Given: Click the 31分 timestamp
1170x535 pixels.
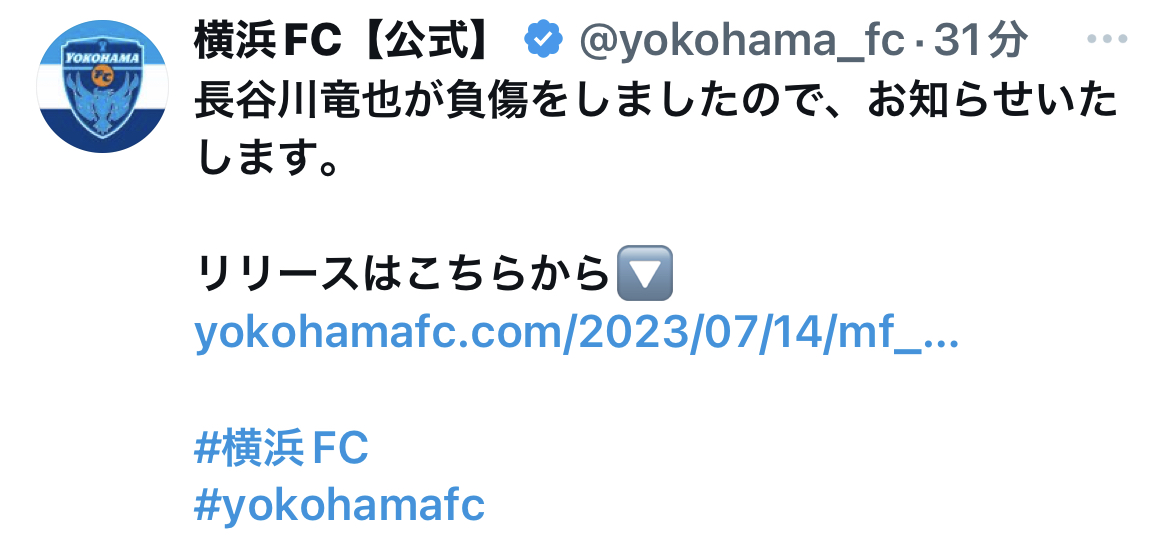Looking at the screenshot, I should pos(980,40).
